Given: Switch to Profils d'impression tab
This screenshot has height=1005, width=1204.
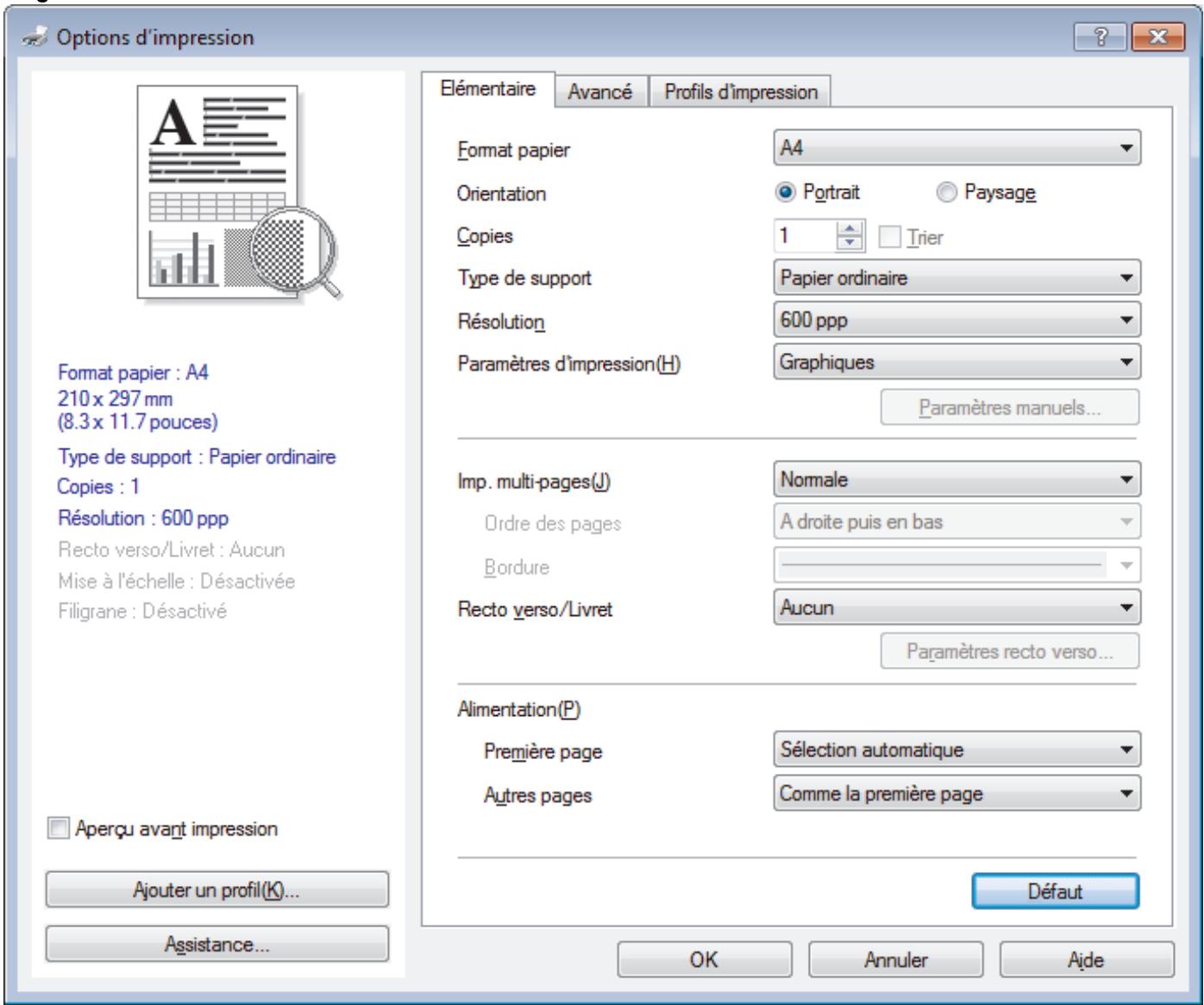Looking at the screenshot, I should (x=741, y=92).
